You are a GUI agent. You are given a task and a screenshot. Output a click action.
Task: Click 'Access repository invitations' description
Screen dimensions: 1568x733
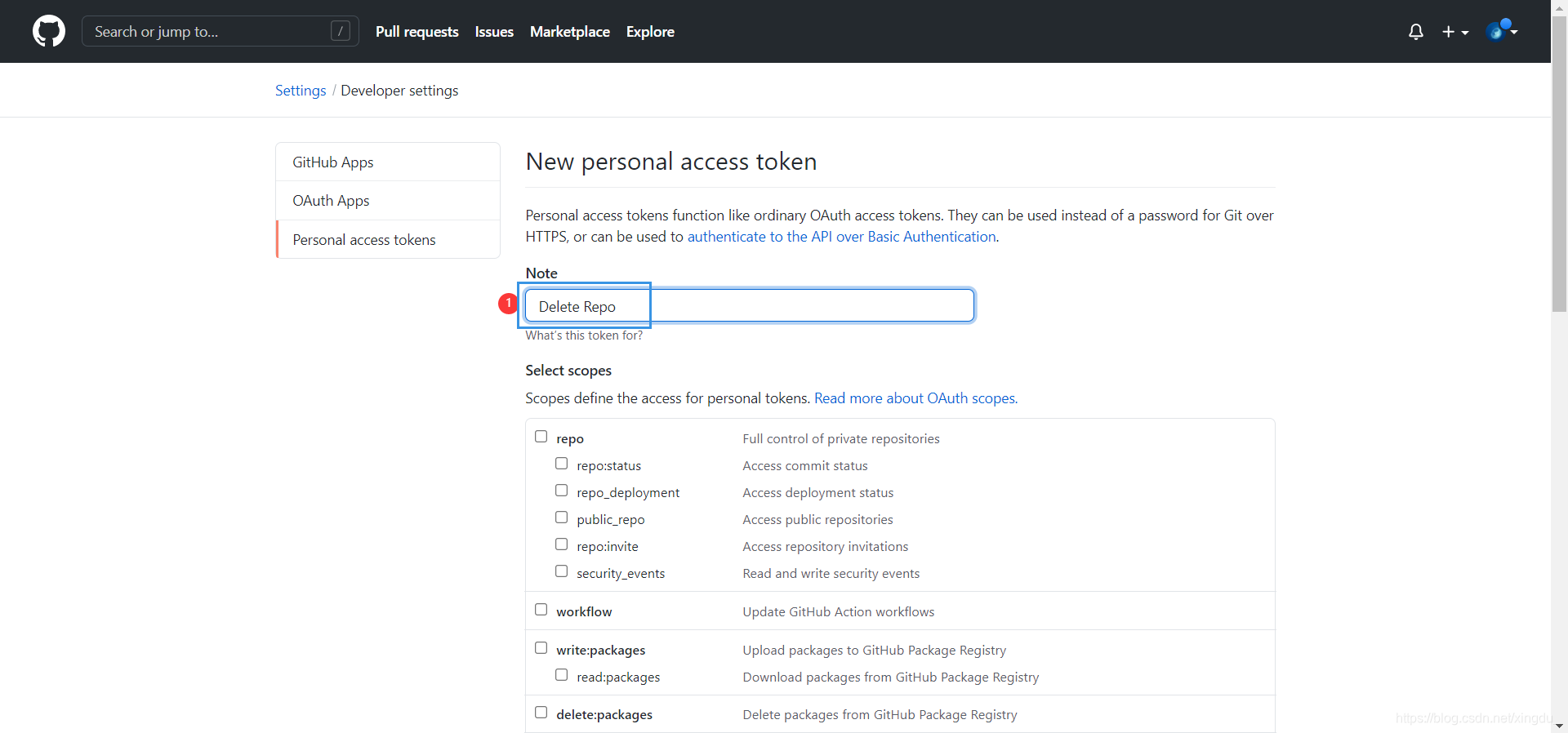coord(826,547)
